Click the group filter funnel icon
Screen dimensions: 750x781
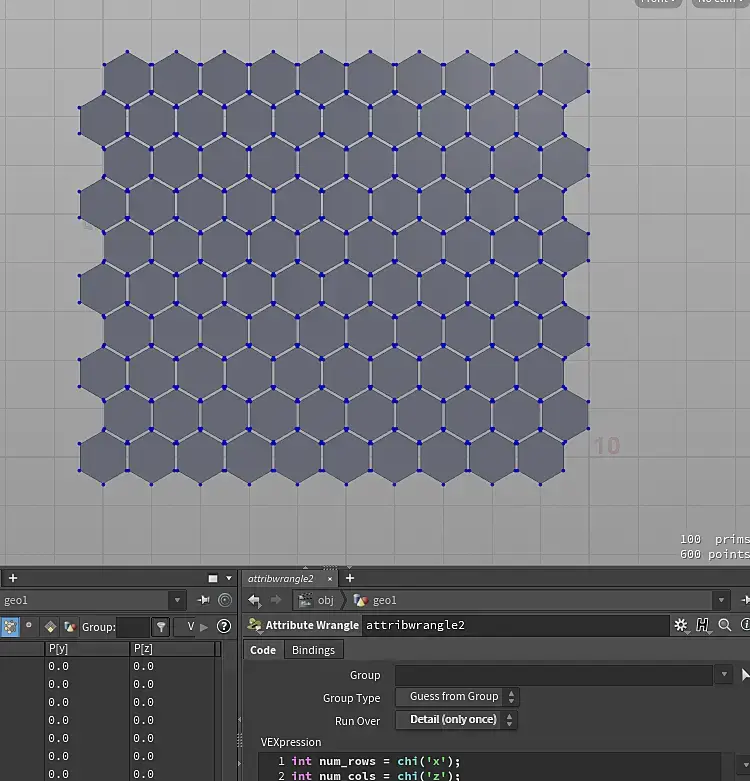[x=161, y=627]
